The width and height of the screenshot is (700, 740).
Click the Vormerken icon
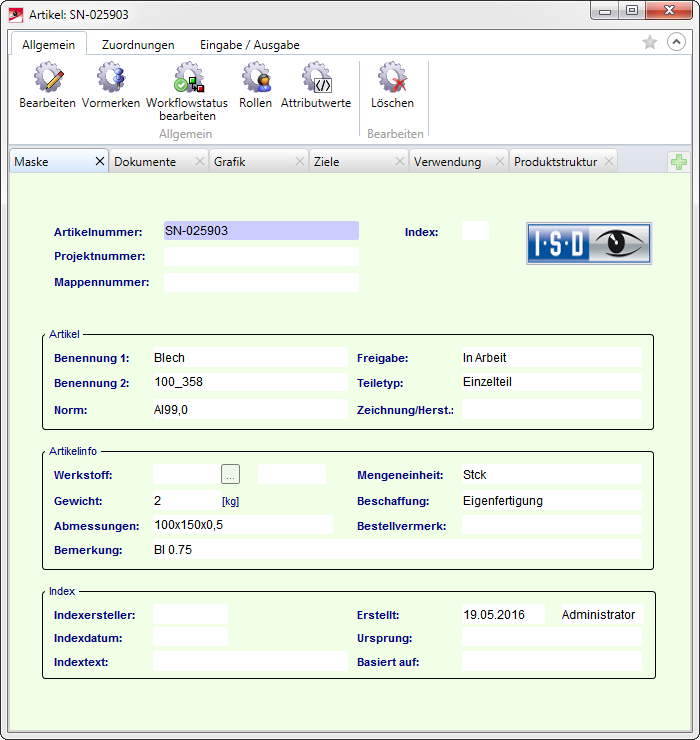(x=110, y=78)
